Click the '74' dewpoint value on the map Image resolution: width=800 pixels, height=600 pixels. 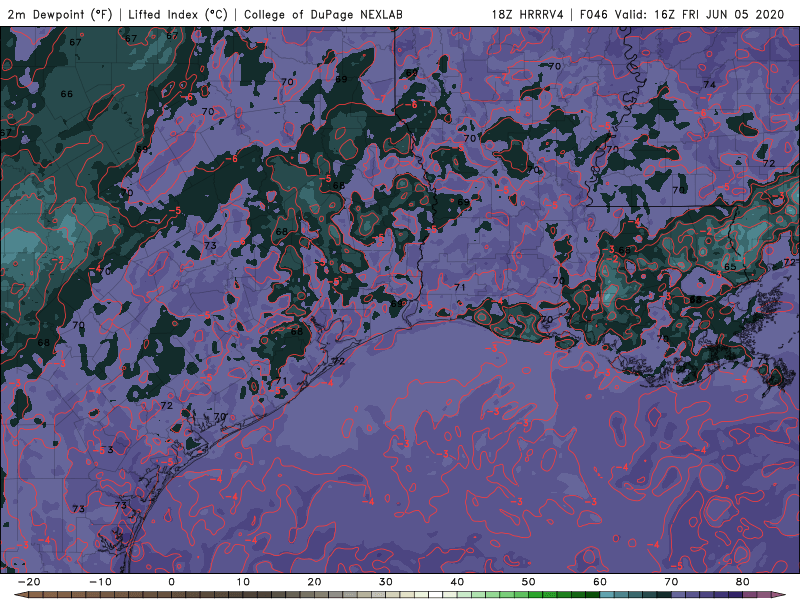(709, 85)
